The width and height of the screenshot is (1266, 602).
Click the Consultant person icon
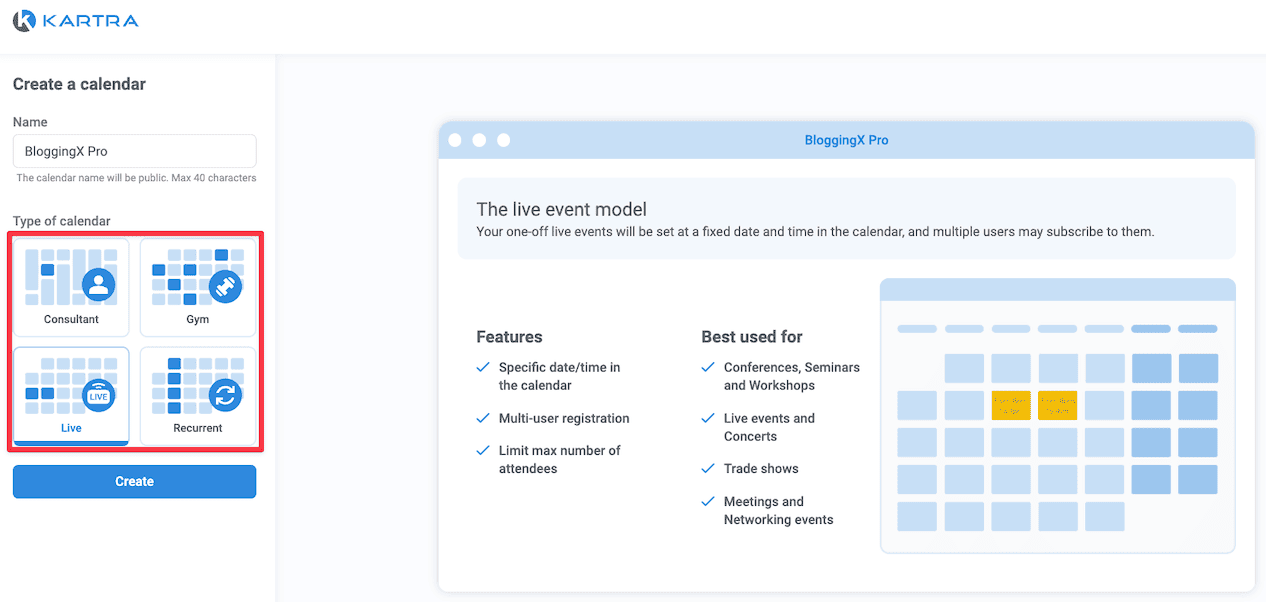98,285
